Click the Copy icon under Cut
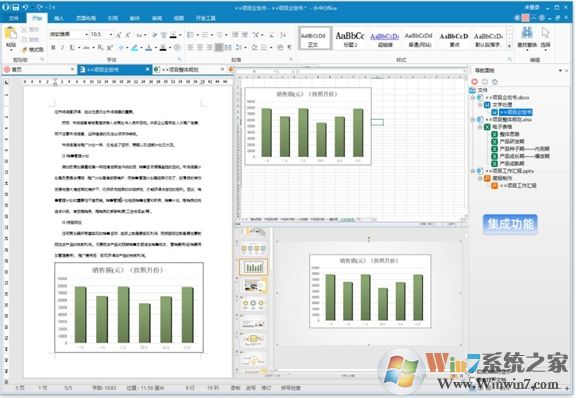The image size is (575, 398). [x=25, y=39]
